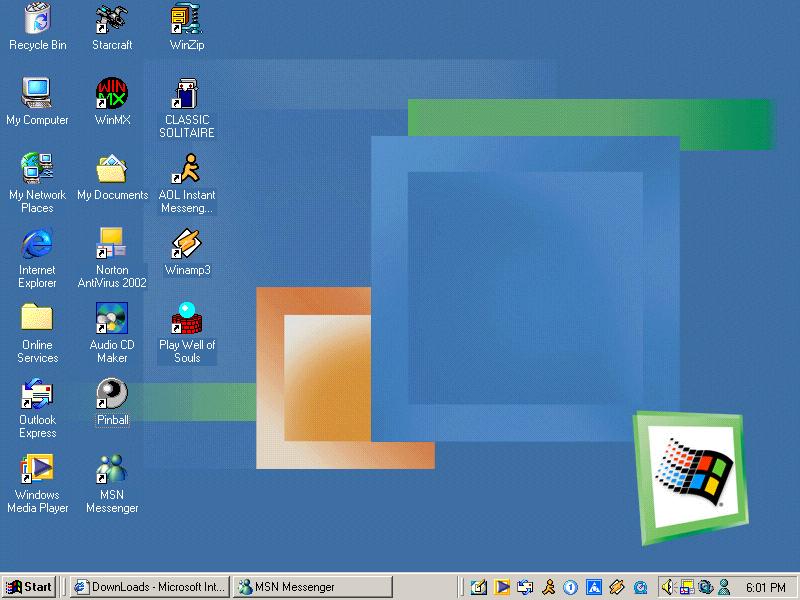Viewport: 800px width, 600px height.
Task: Click the Classic Solitaire shortcut
Action: tap(187, 94)
